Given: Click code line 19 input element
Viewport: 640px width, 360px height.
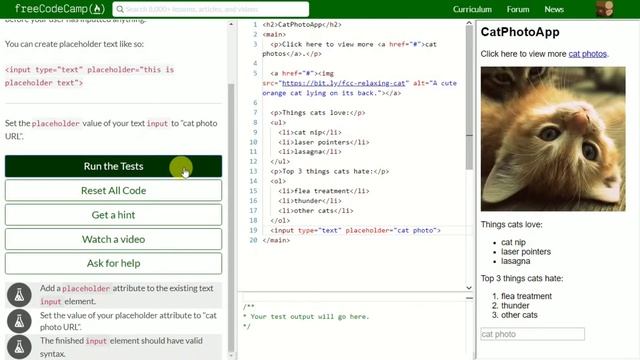Looking at the screenshot, I should [x=355, y=230].
